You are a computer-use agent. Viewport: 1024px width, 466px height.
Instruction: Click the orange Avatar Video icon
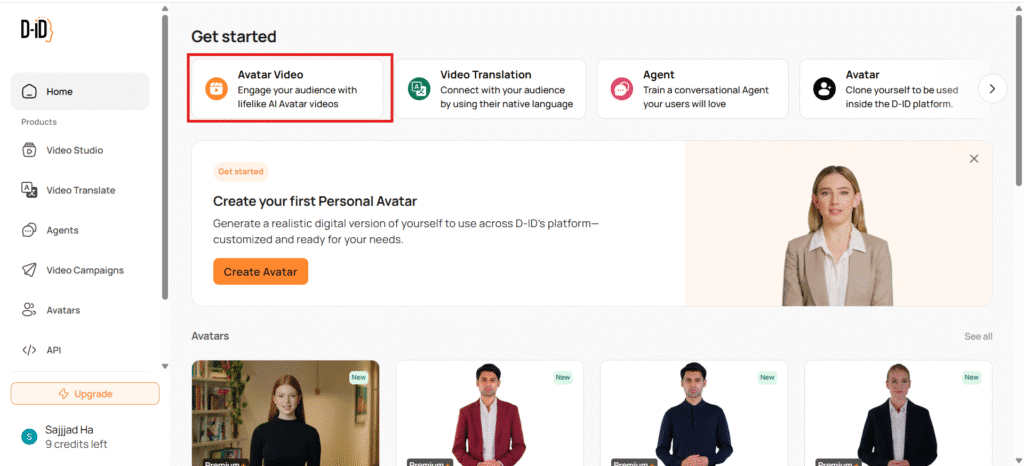(x=216, y=89)
